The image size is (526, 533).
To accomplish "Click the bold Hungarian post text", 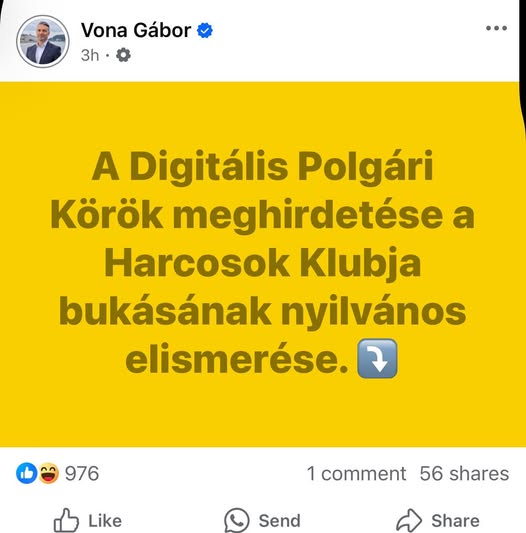I will coord(262,263).
